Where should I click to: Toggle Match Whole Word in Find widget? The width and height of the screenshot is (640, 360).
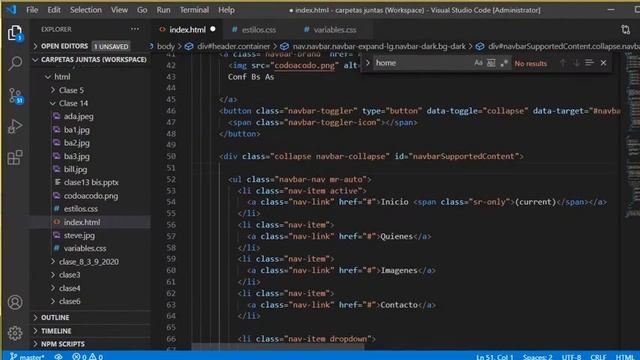click(x=491, y=63)
